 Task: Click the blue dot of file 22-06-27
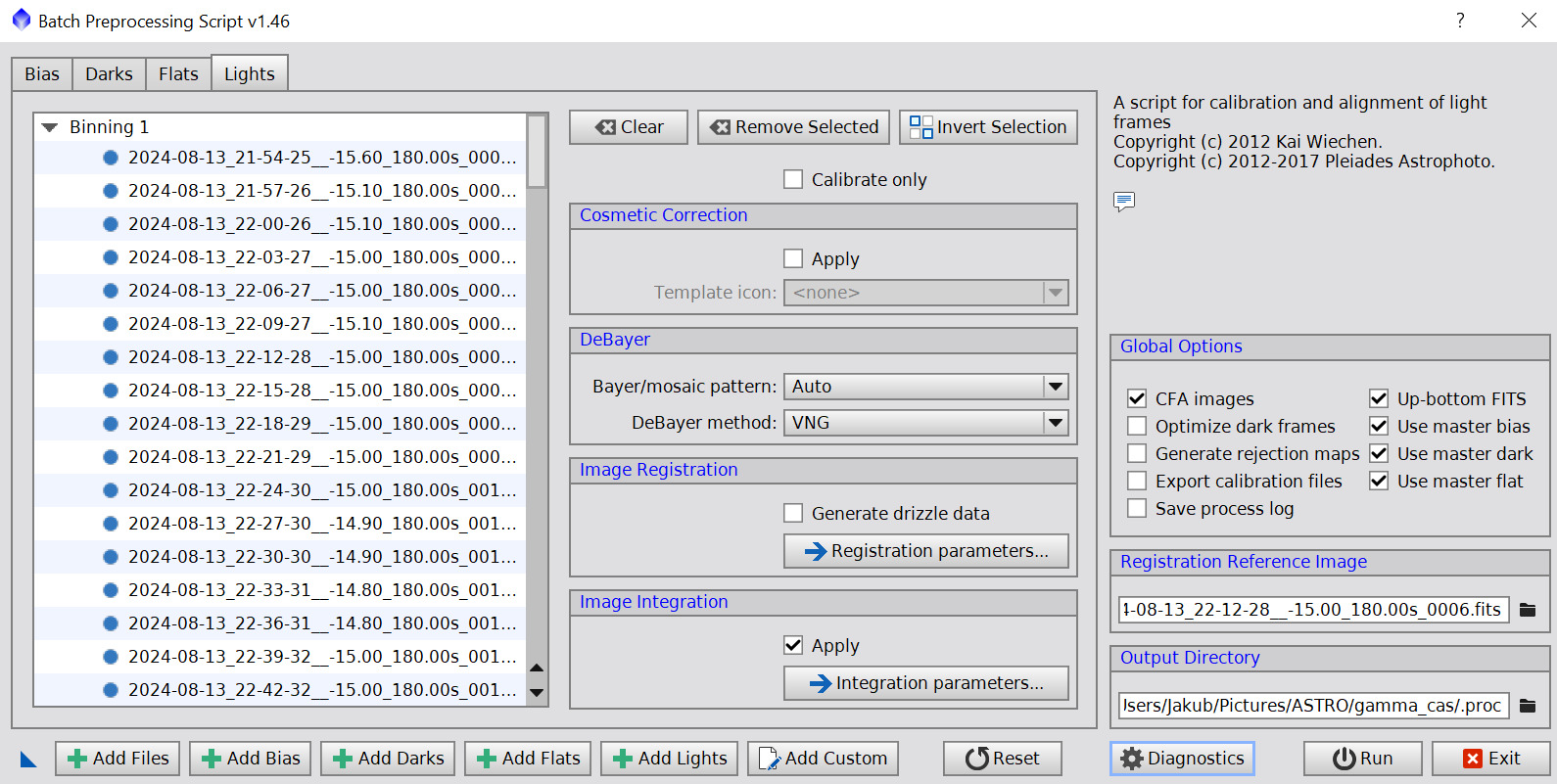click(111, 291)
